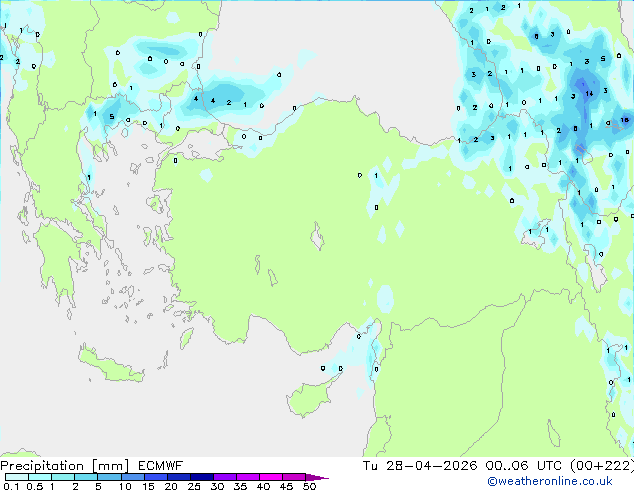Click the '25' legend scale label
This screenshot has height=490, width=634.
coord(194,486)
